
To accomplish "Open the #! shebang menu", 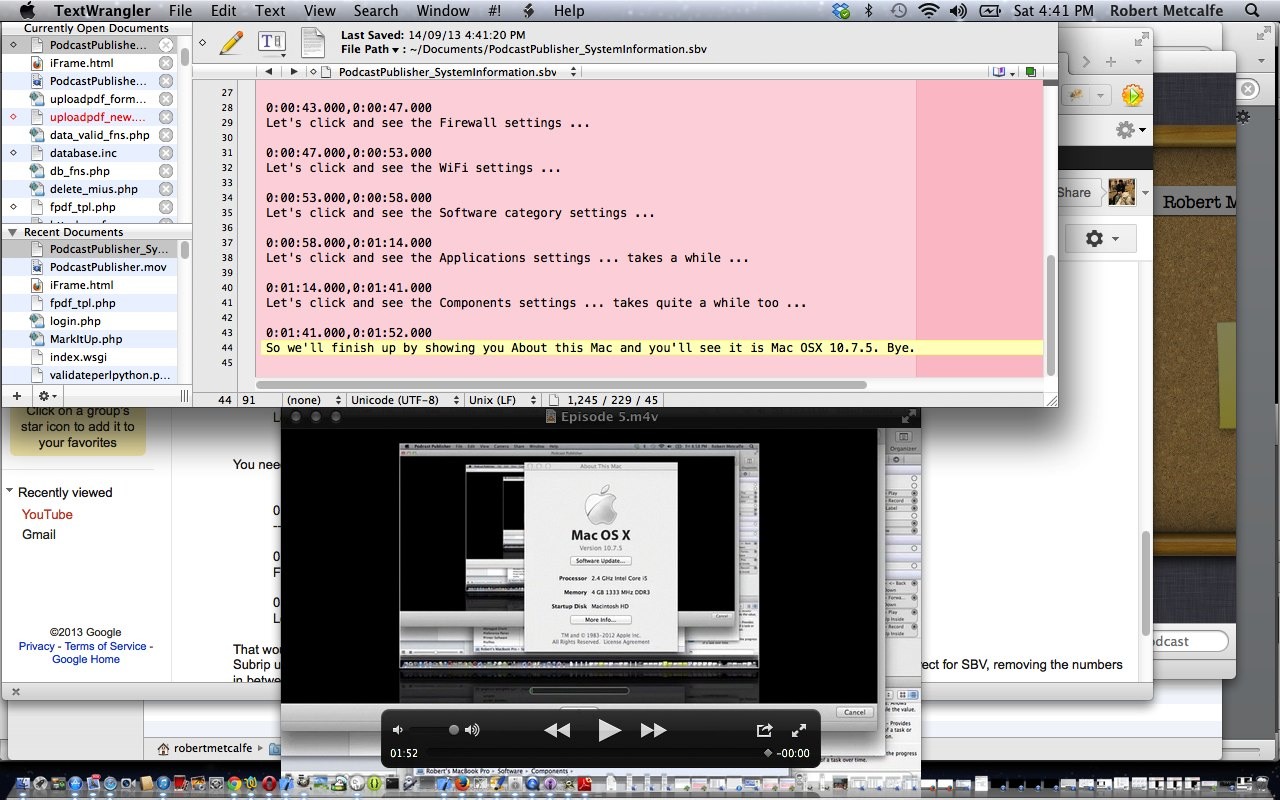I will [495, 11].
